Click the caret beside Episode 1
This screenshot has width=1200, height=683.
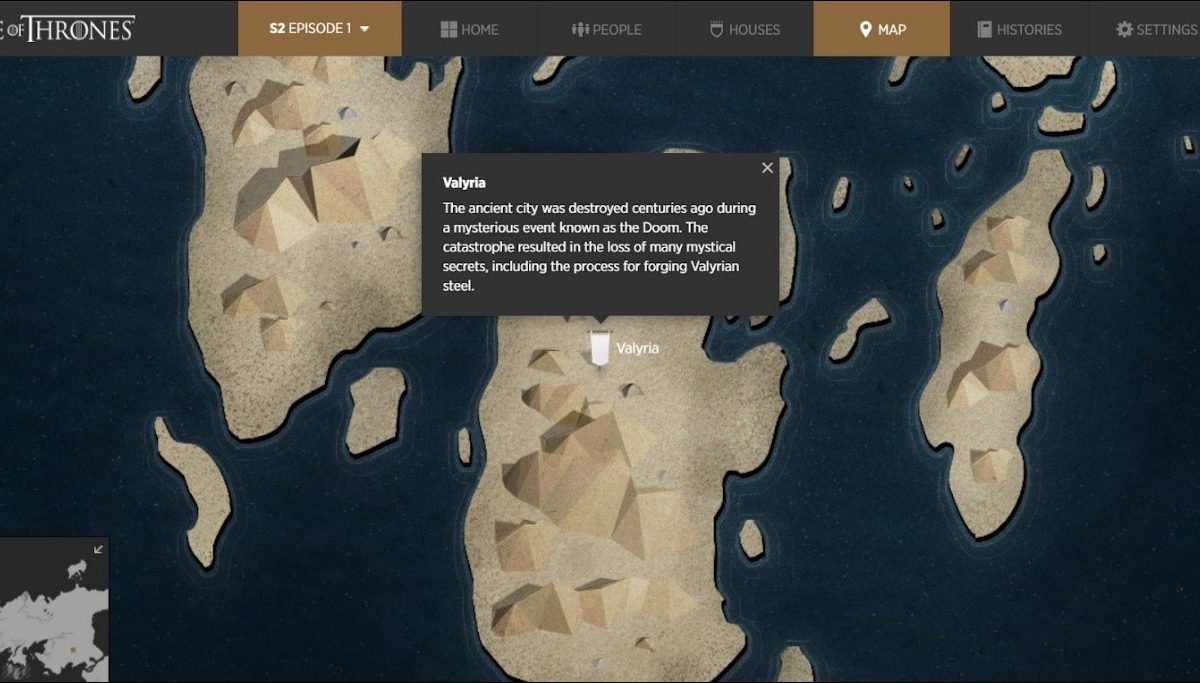click(x=364, y=29)
